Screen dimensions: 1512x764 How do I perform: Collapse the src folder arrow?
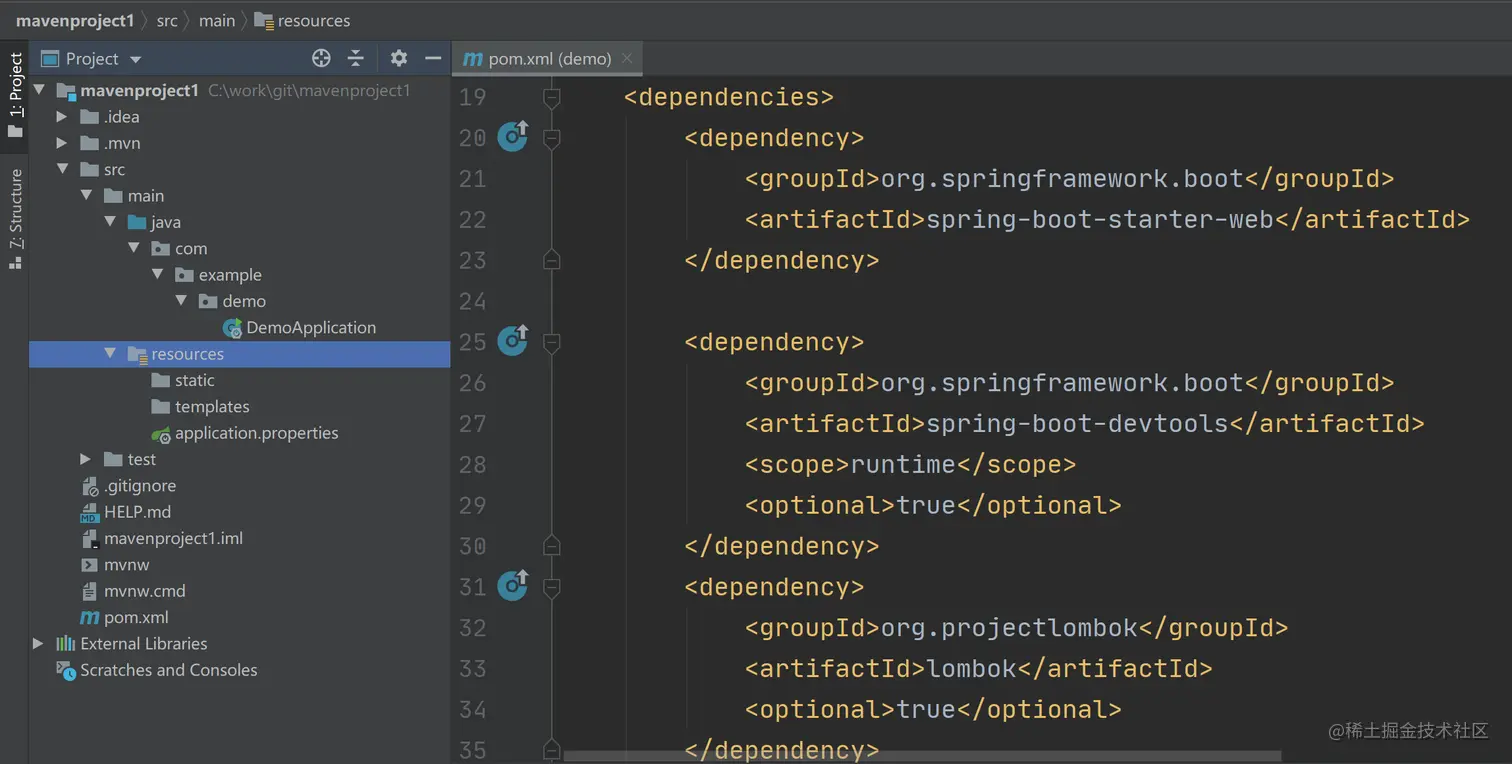(x=62, y=169)
